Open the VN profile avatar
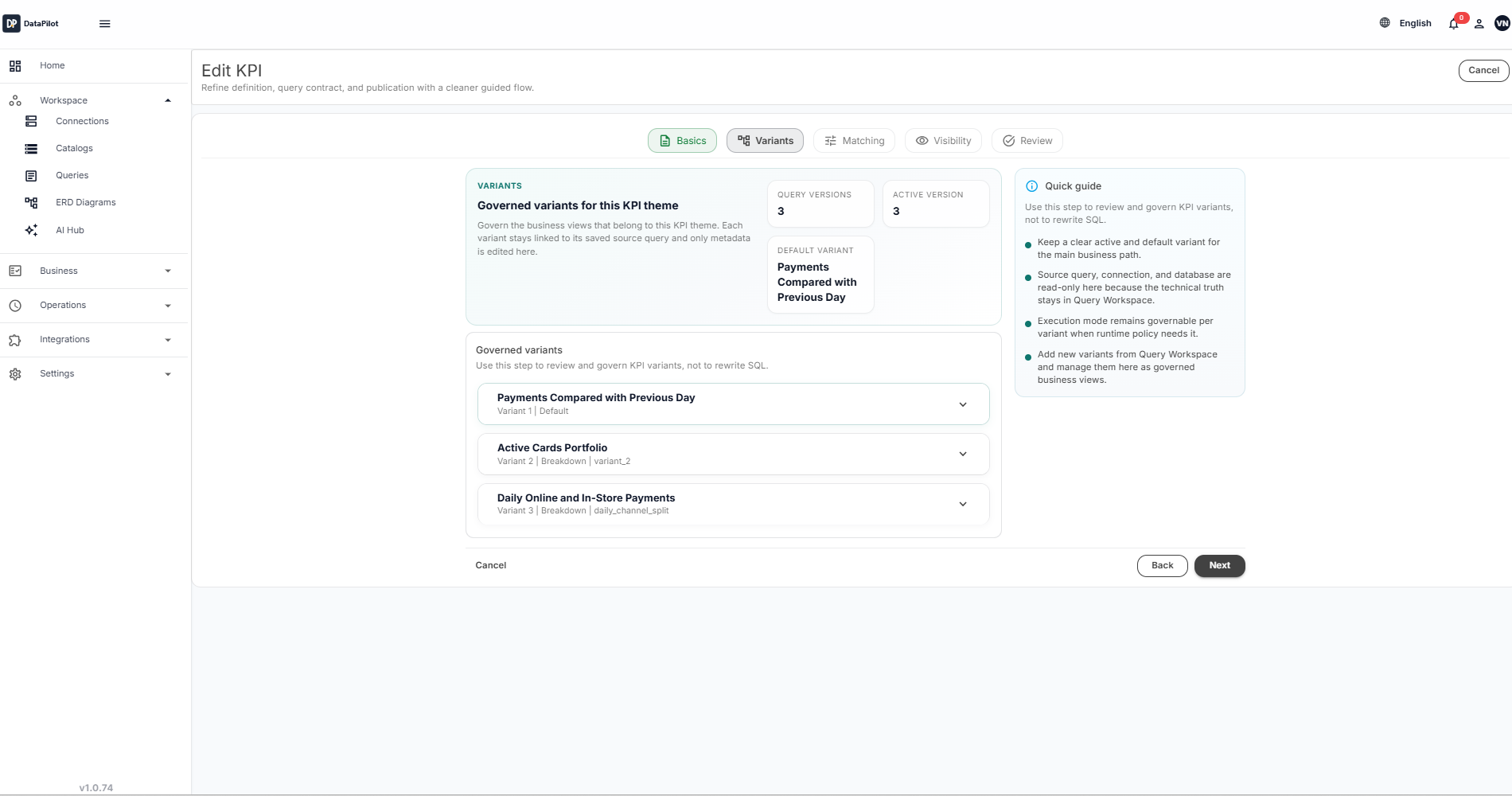The height and width of the screenshot is (796, 1512). (1499, 24)
